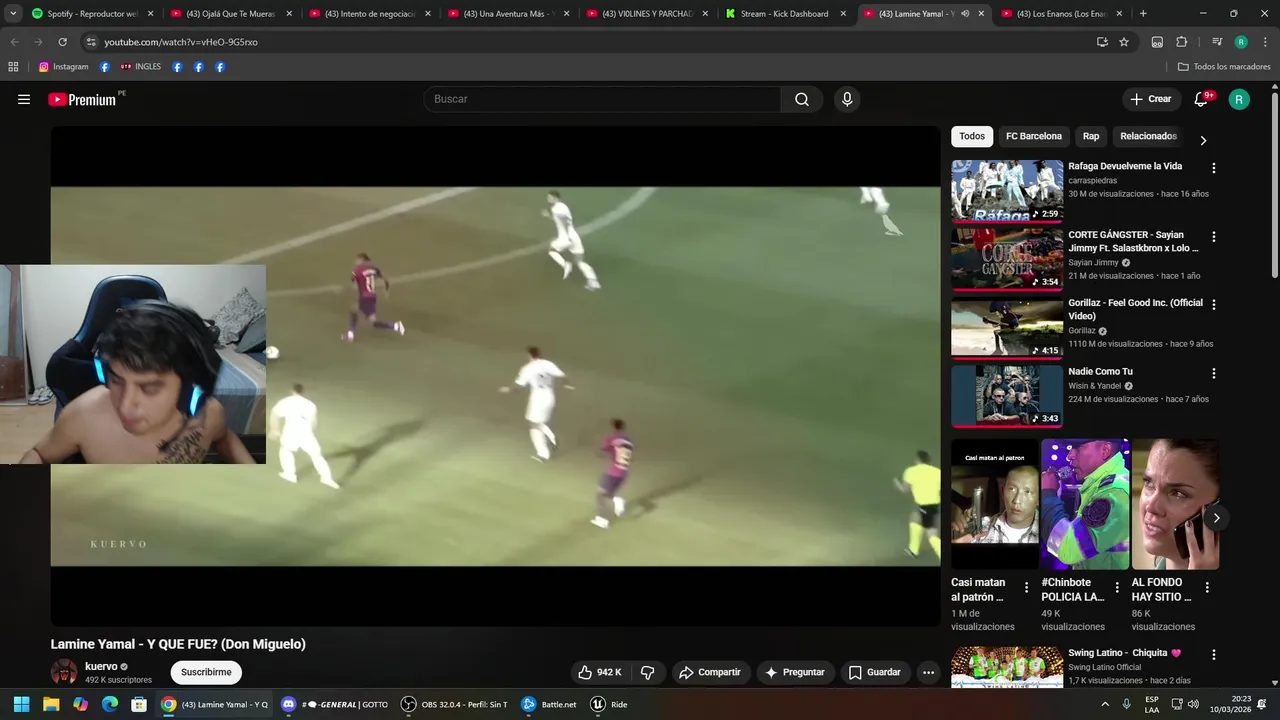Viewport: 1280px width, 720px height.
Task: Select the Rap filter chip
Action: [1091, 136]
